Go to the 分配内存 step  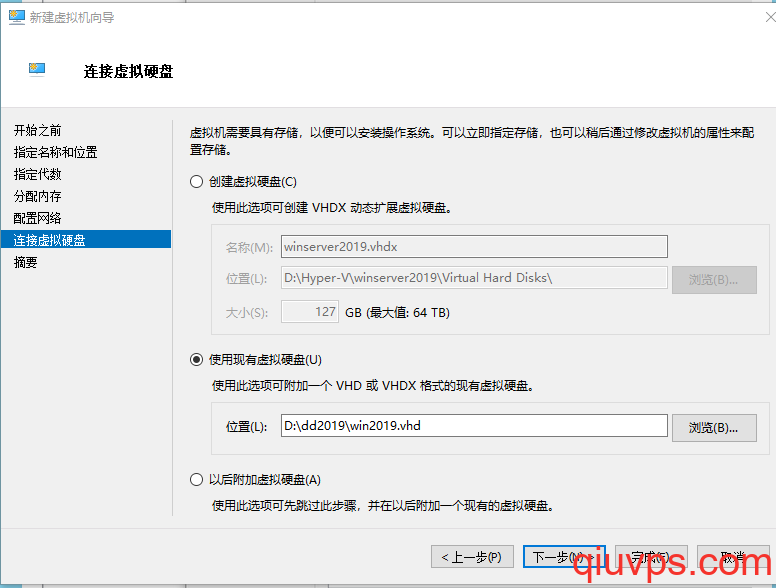[x=38, y=196]
